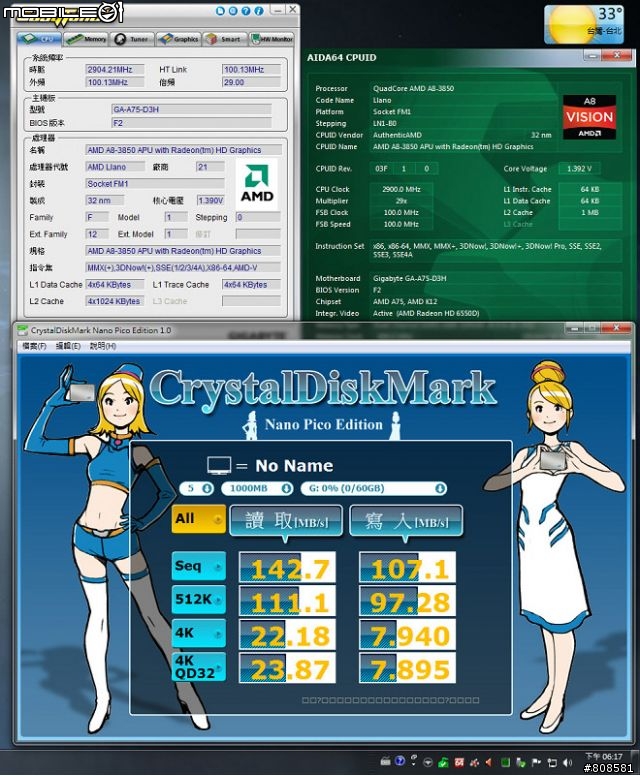Click the volume speaker tray icon
Viewport: 640px width, 776px height.
tap(567, 763)
